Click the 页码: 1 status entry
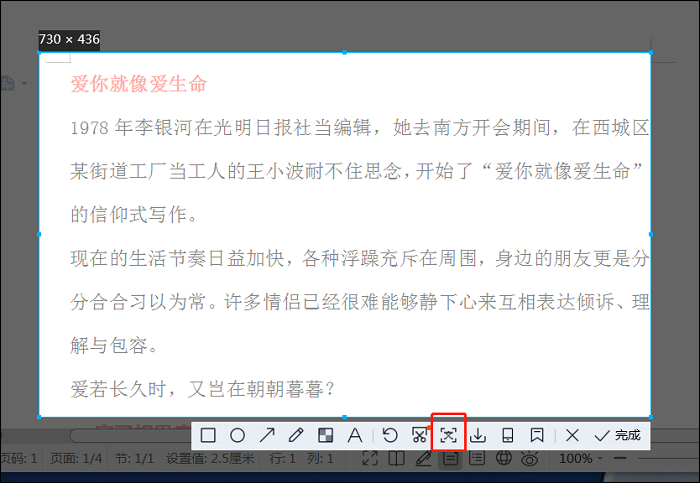The image size is (700, 483). (x=19, y=458)
